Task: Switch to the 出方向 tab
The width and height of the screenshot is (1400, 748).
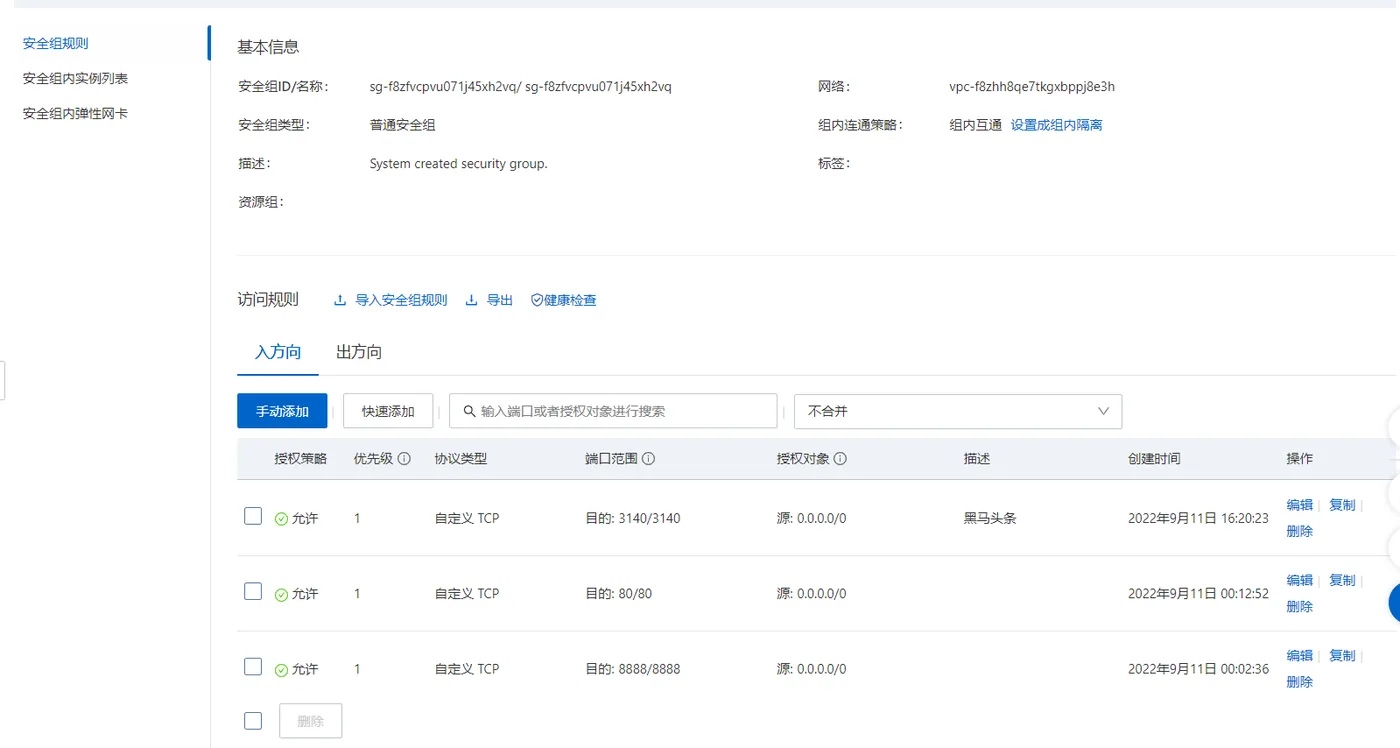Action: click(359, 352)
